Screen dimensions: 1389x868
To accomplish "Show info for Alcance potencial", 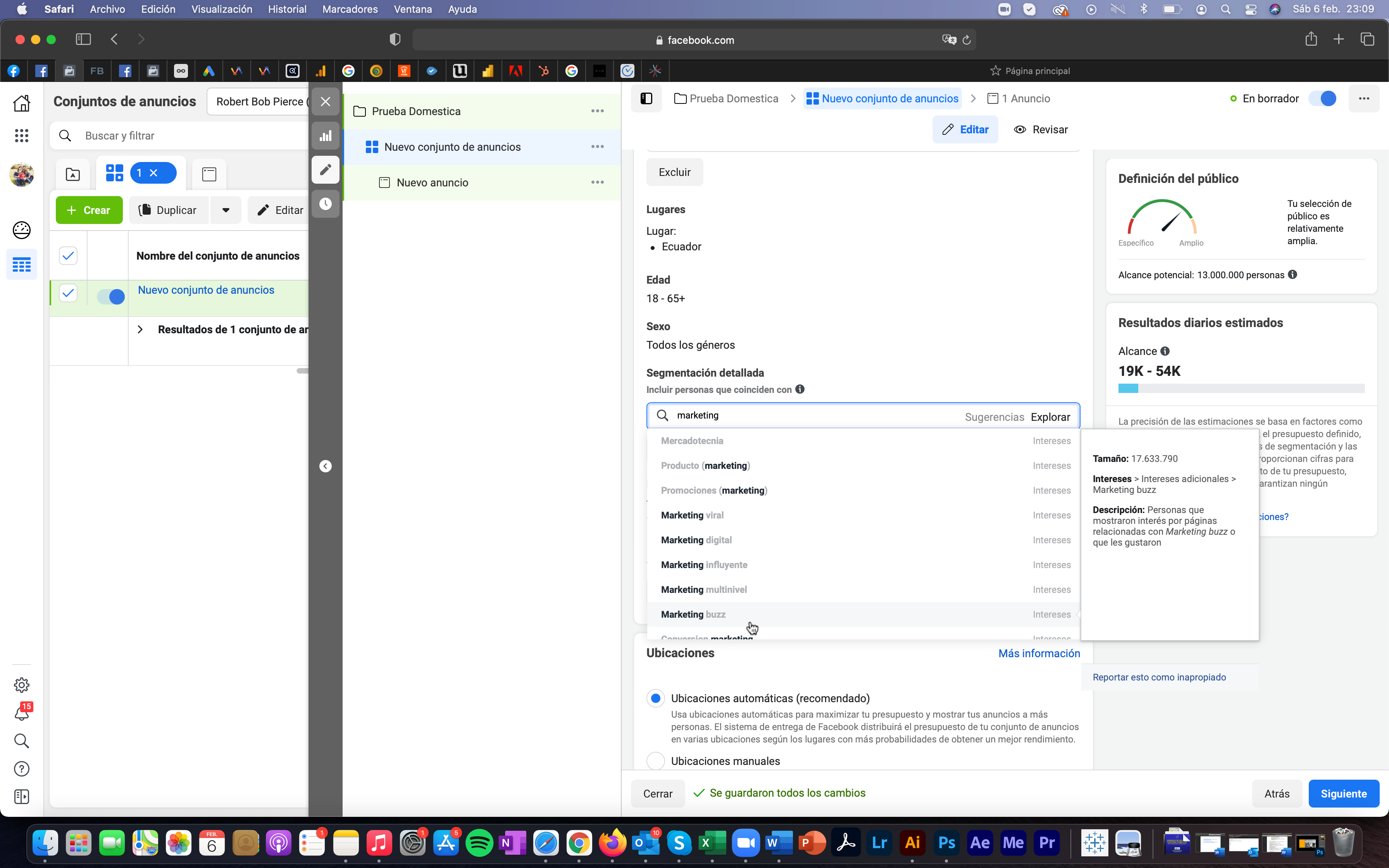I will point(1292,274).
